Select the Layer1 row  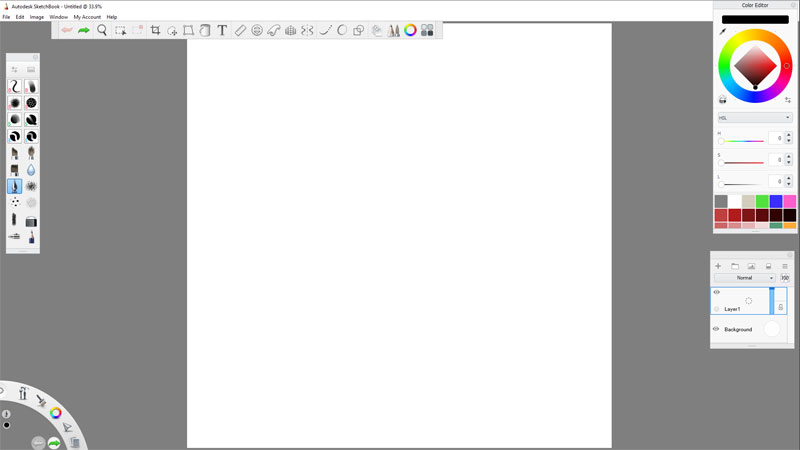point(748,301)
